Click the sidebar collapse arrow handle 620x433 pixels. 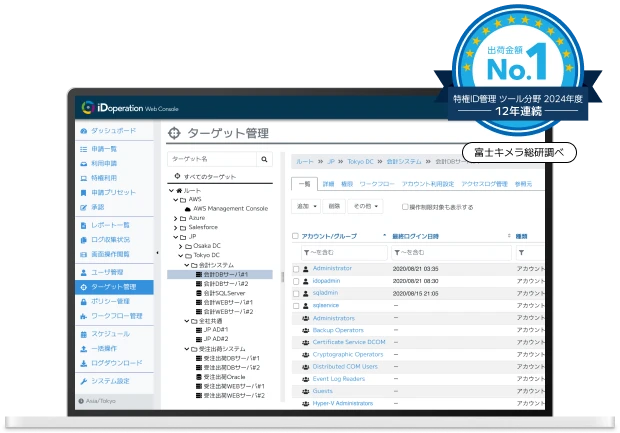157,253
